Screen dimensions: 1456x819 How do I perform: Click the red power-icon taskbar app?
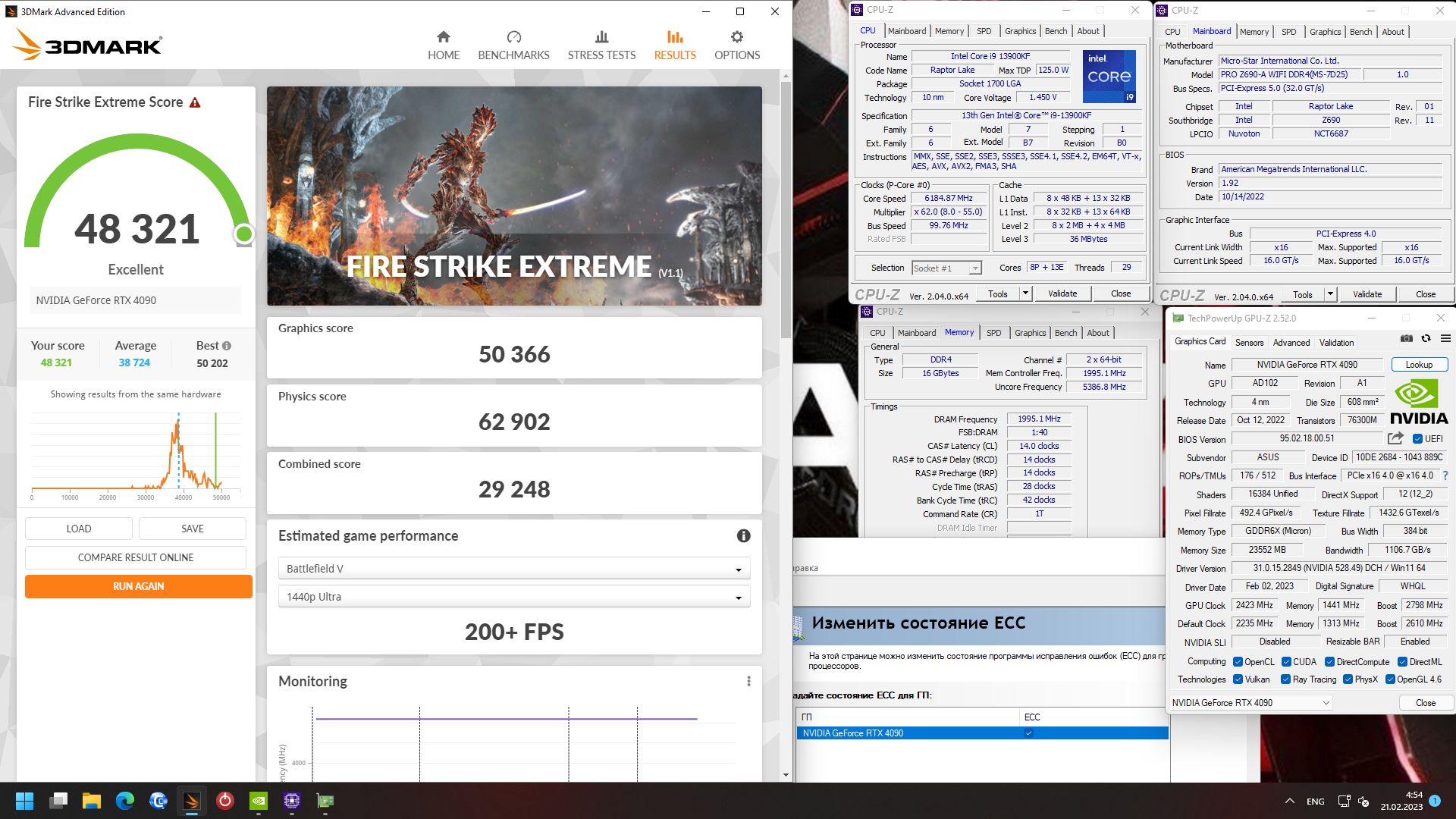pos(225,801)
